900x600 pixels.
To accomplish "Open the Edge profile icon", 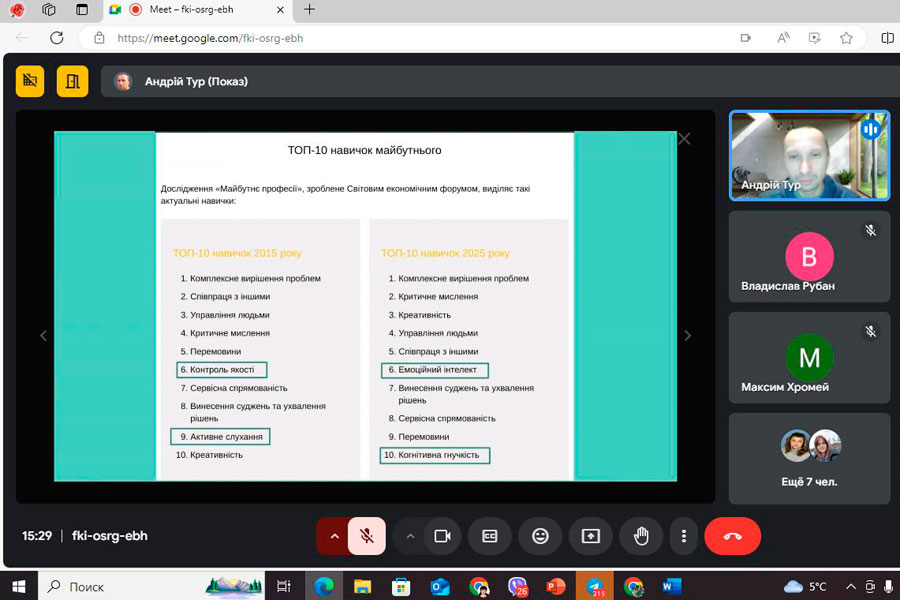I will point(17,9).
